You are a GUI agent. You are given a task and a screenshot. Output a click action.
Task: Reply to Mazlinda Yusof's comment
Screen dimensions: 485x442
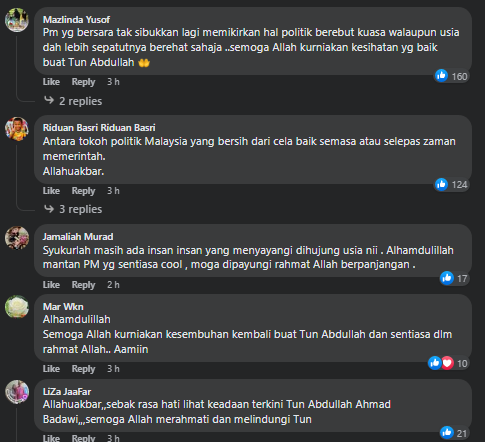(x=83, y=82)
